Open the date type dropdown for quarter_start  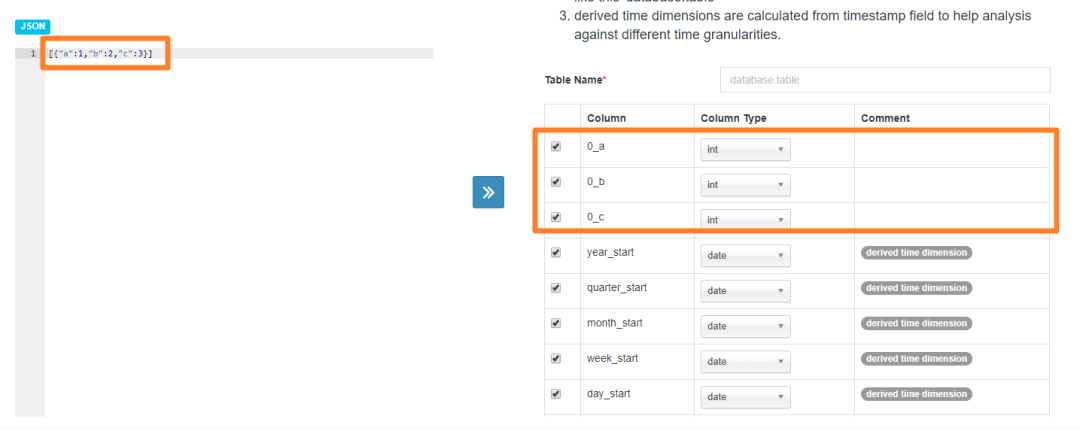(745, 291)
